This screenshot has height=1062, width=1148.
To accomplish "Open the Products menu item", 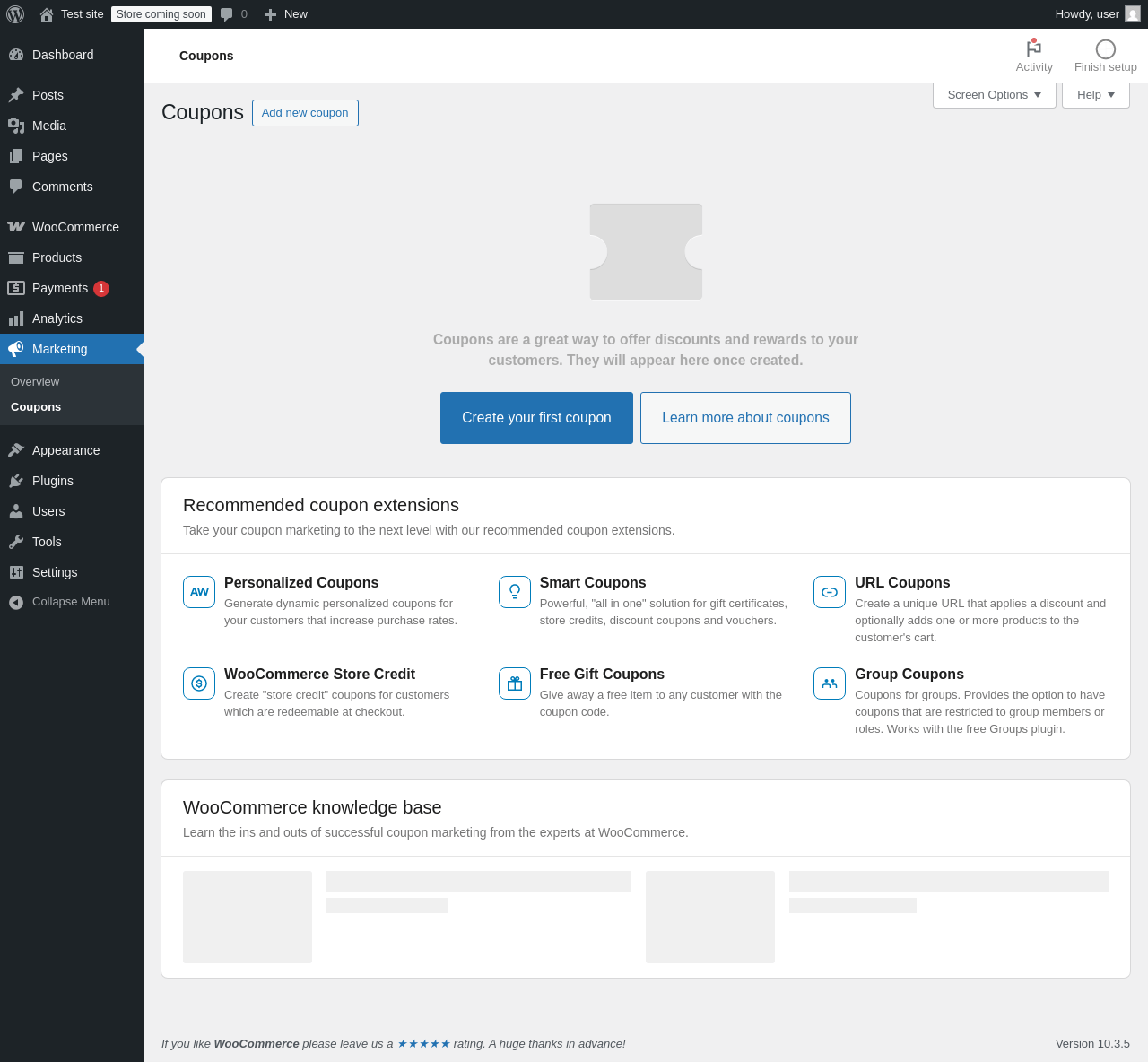I will point(72,257).
